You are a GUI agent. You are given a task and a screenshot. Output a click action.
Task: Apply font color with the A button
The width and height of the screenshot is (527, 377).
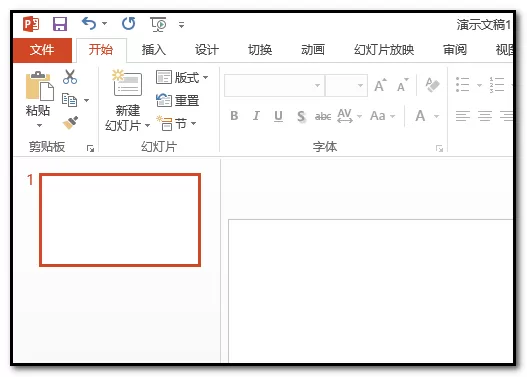point(420,116)
